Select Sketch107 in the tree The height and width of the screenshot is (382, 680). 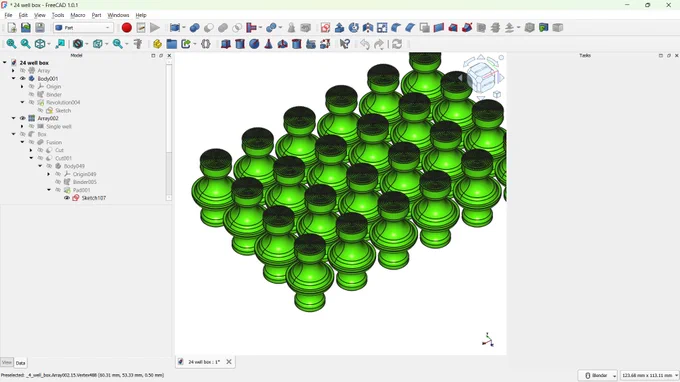click(x=94, y=198)
